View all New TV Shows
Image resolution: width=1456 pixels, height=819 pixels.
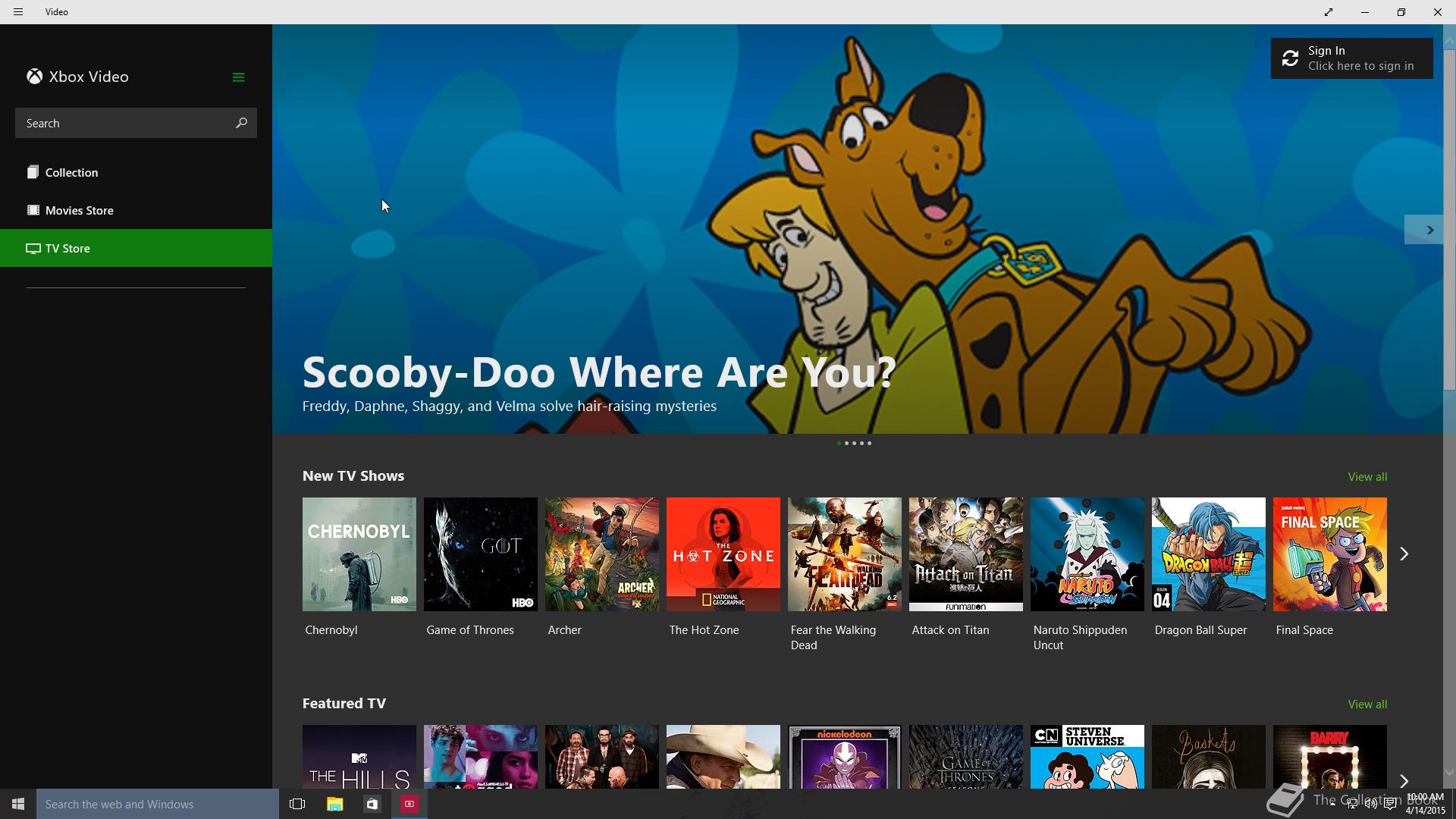pyautogui.click(x=1367, y=477)
